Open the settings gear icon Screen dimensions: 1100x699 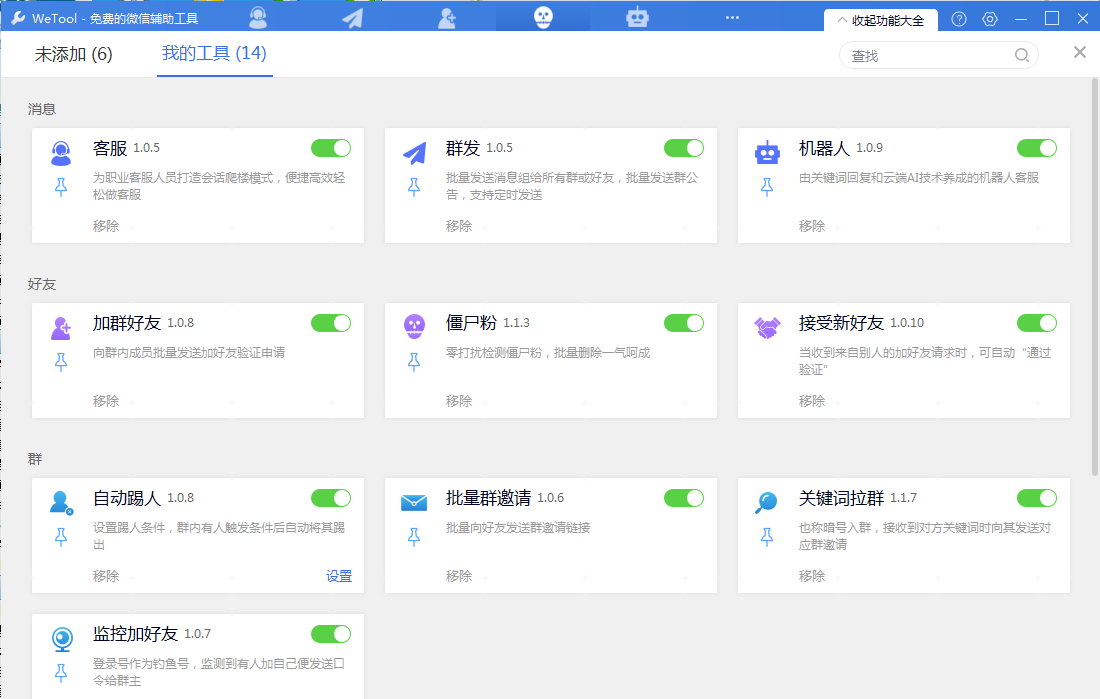point(990,19)
